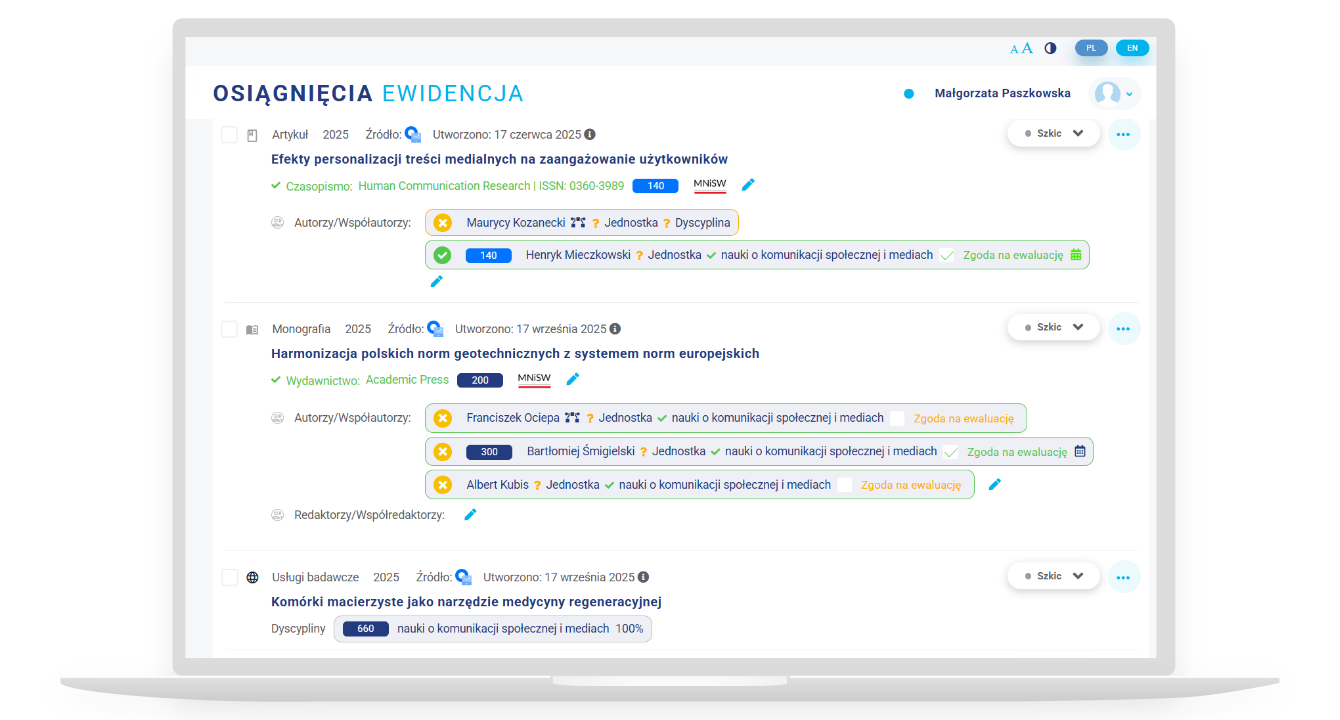
Task: Tick Zgoda na ewaluację for Franciszek Ociepa
Action: [897, 418]
